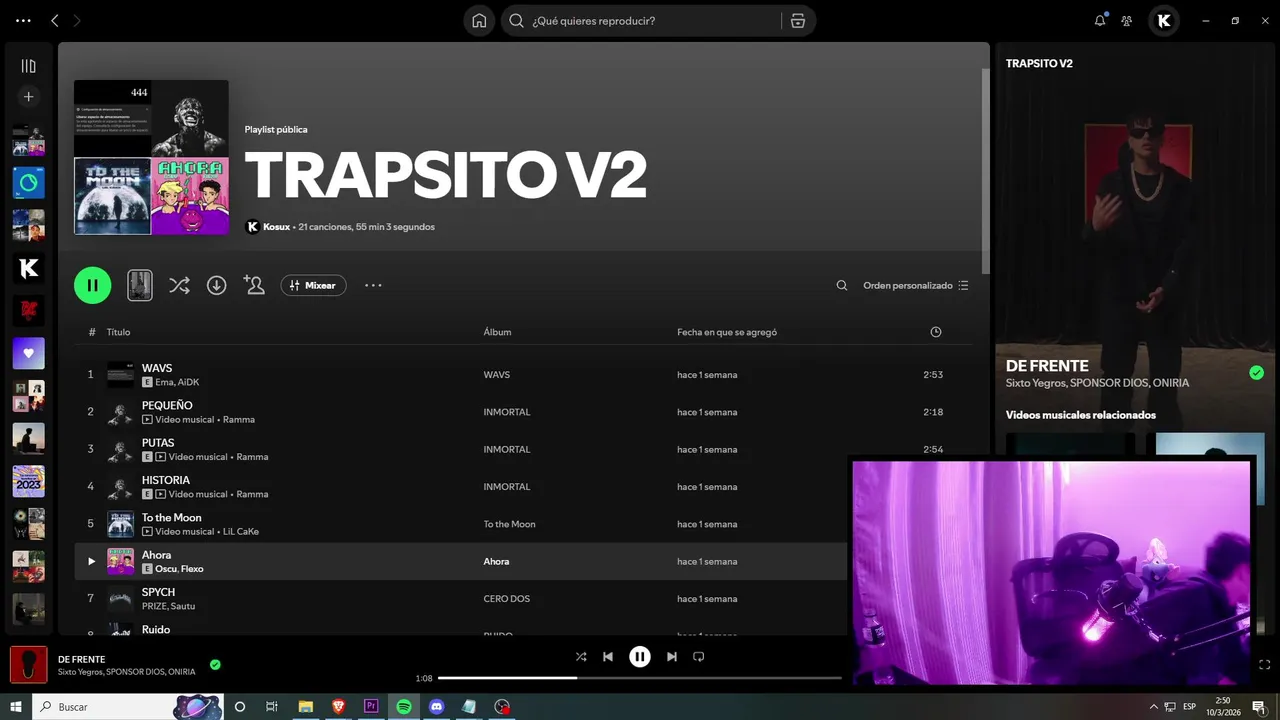Toggle video preview button beside play

(x=140, y=285)
